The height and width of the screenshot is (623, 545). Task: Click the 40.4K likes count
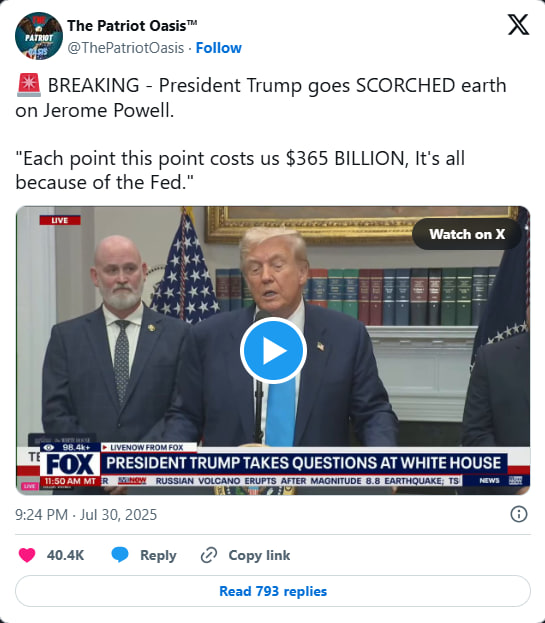point(65,555)
